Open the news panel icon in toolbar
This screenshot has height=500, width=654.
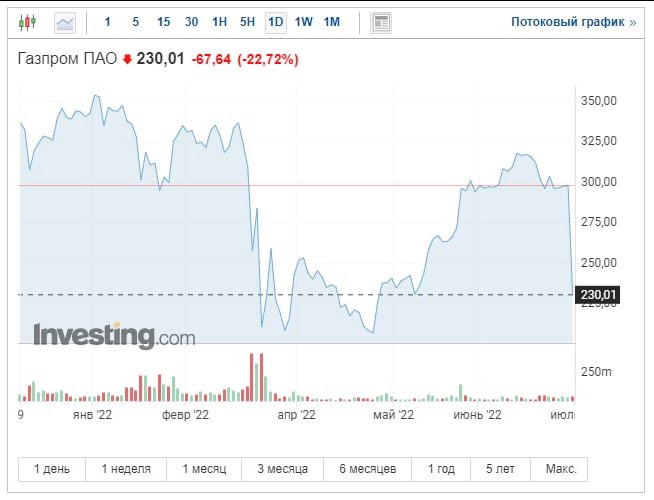pyautogui.click(x=380, y=21)
